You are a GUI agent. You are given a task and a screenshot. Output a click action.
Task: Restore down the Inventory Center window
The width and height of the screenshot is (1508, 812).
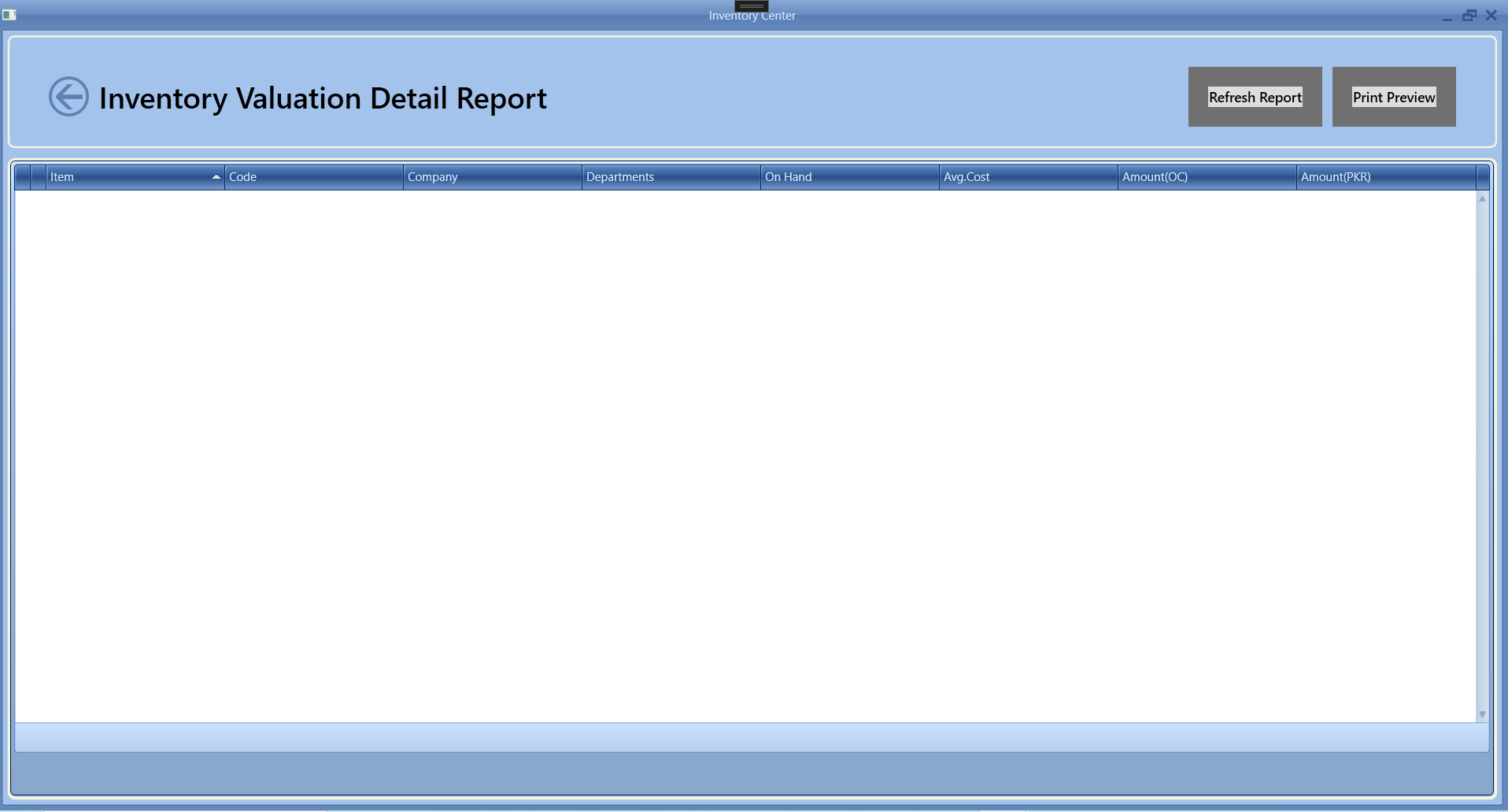click(x=1469, y=15)
